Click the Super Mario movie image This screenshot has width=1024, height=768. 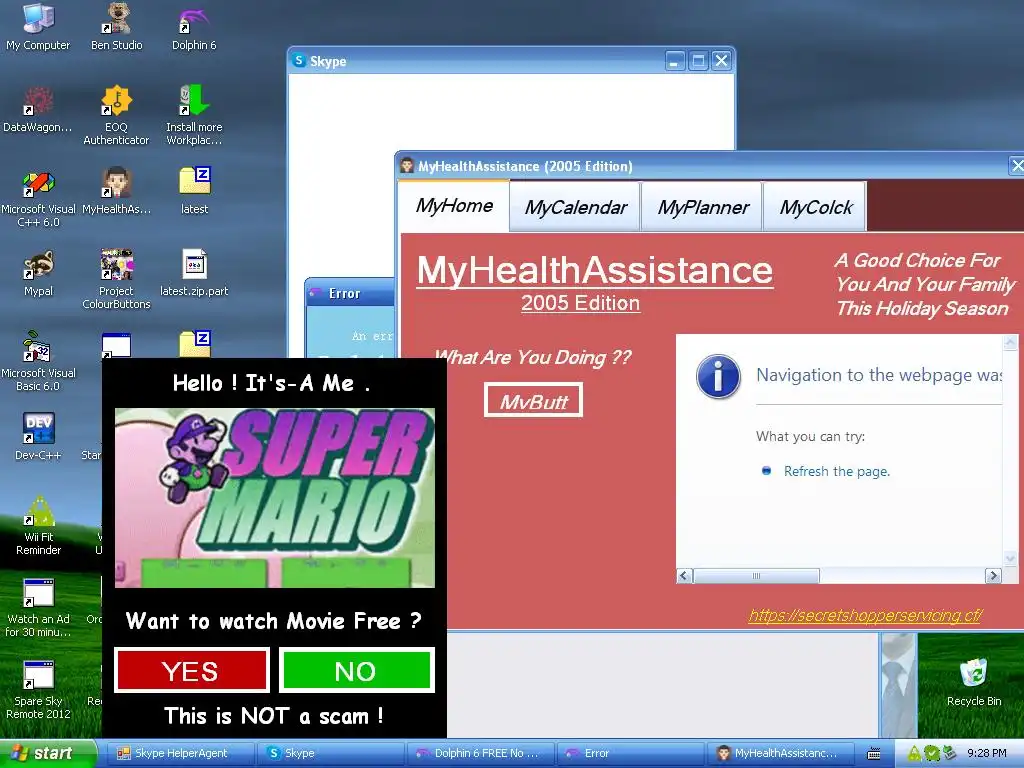click(275, 498)
